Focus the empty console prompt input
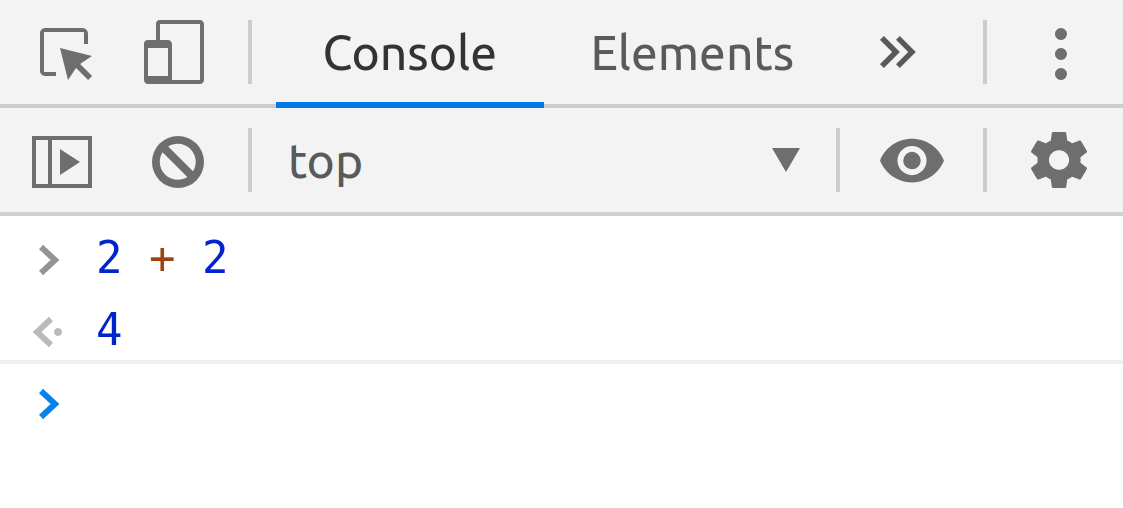Screen dimensions: 1123x508 (580, 404)
